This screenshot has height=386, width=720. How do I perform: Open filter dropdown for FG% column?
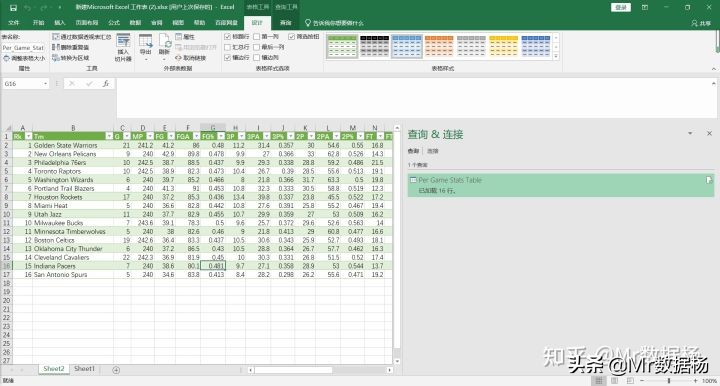[221, 136]
